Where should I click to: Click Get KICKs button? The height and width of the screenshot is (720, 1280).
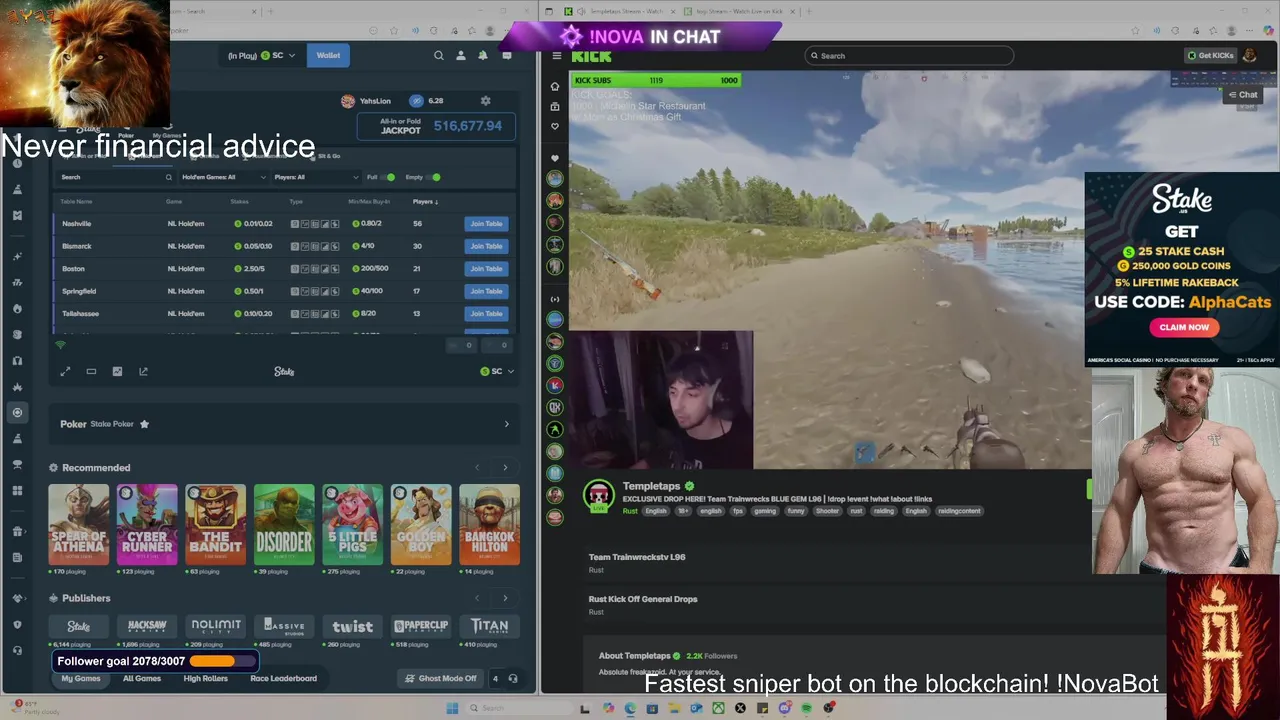[1211, 56]
